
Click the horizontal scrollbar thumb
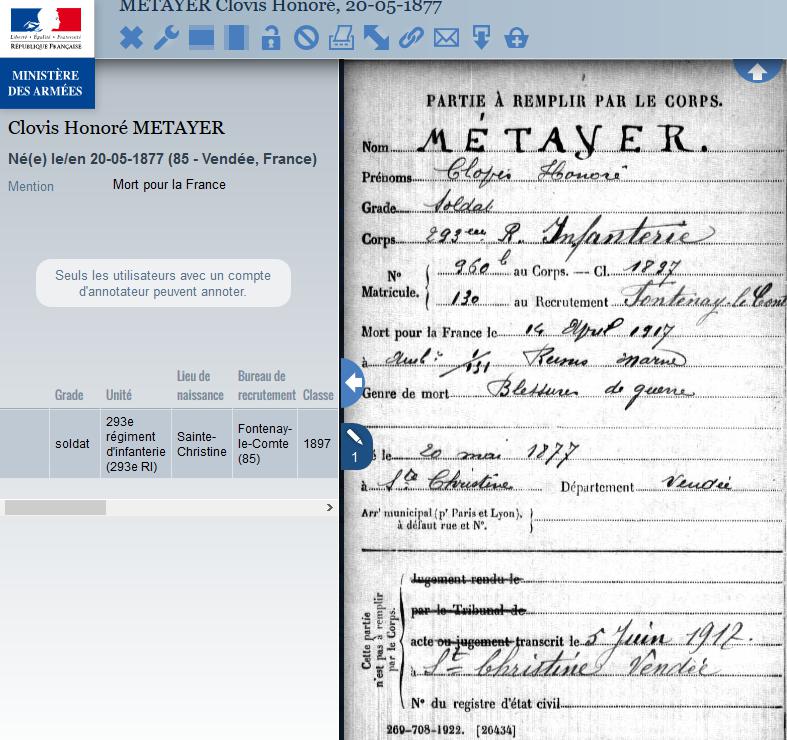click(55, 508)
